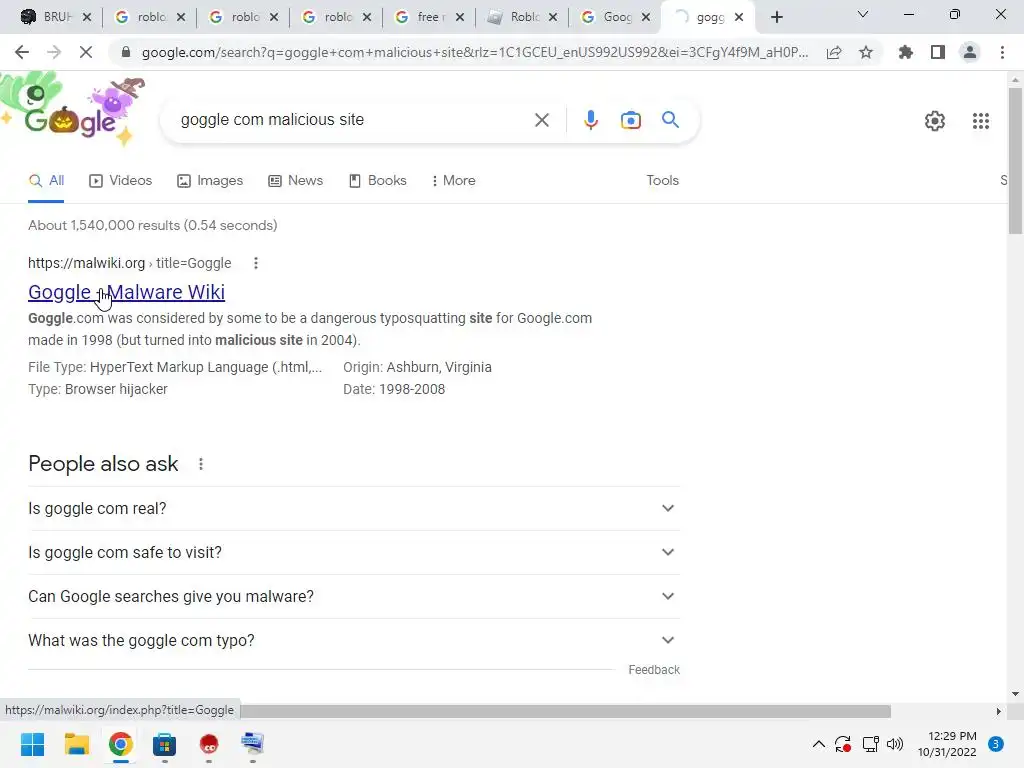Click the padlock site info icon
This screenshot has height=768, width=1024.
[126, 52]
